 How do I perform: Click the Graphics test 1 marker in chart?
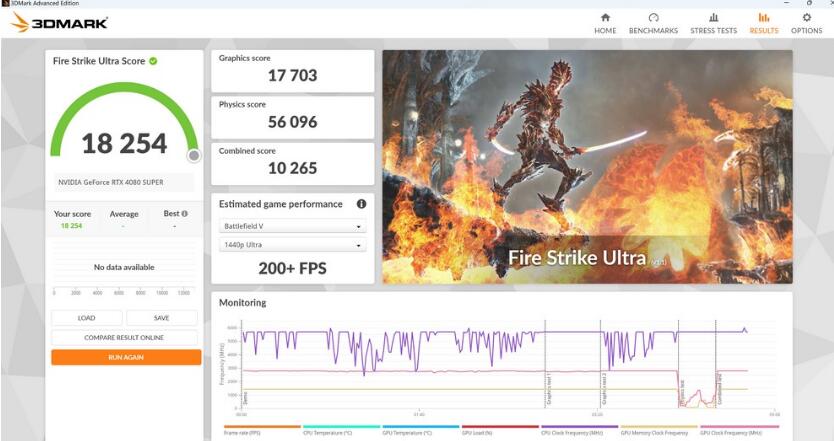point(548,389)
